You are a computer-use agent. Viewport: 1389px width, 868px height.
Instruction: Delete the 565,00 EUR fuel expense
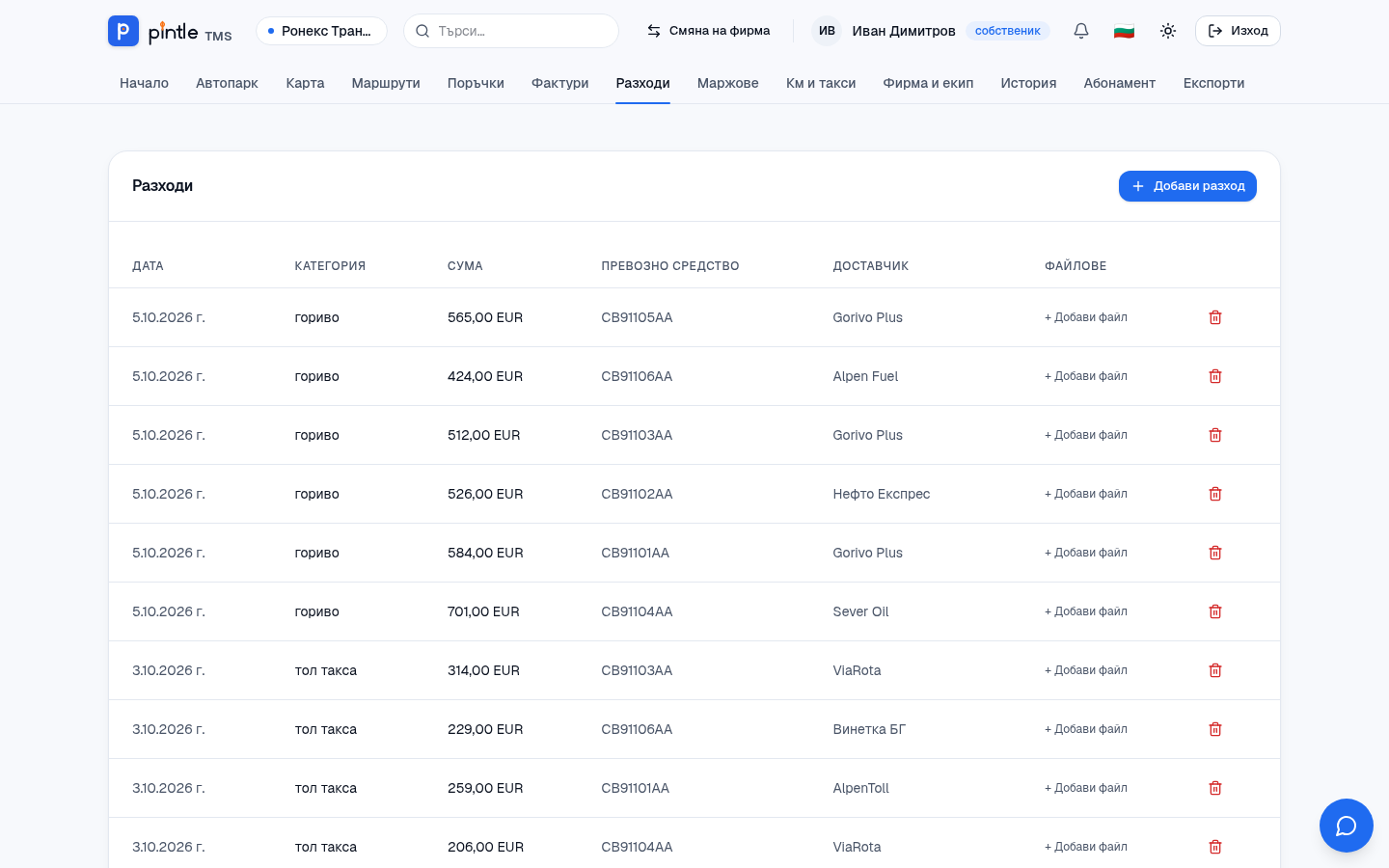[x=1215, y=317]
